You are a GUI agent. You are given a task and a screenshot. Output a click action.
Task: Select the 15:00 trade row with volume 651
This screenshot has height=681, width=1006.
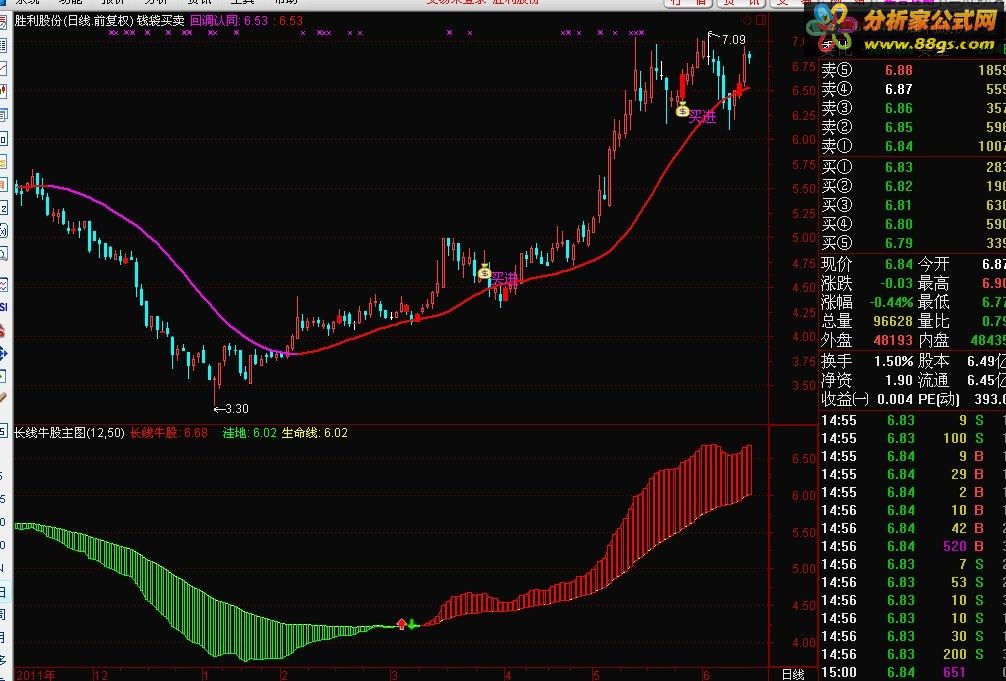(913, 672)
